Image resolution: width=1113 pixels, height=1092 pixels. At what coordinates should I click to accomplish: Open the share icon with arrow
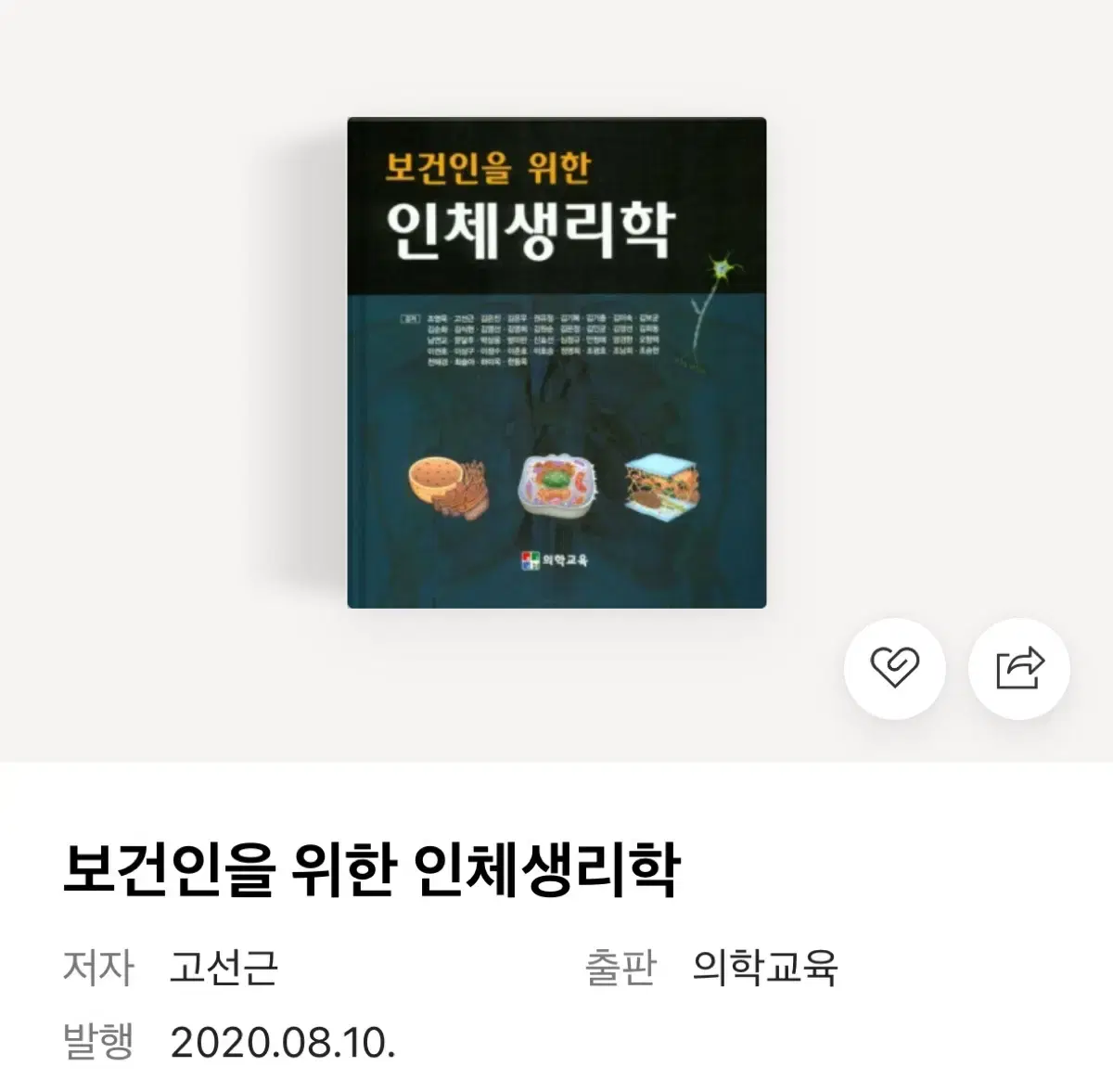(x=1019, y=668)
